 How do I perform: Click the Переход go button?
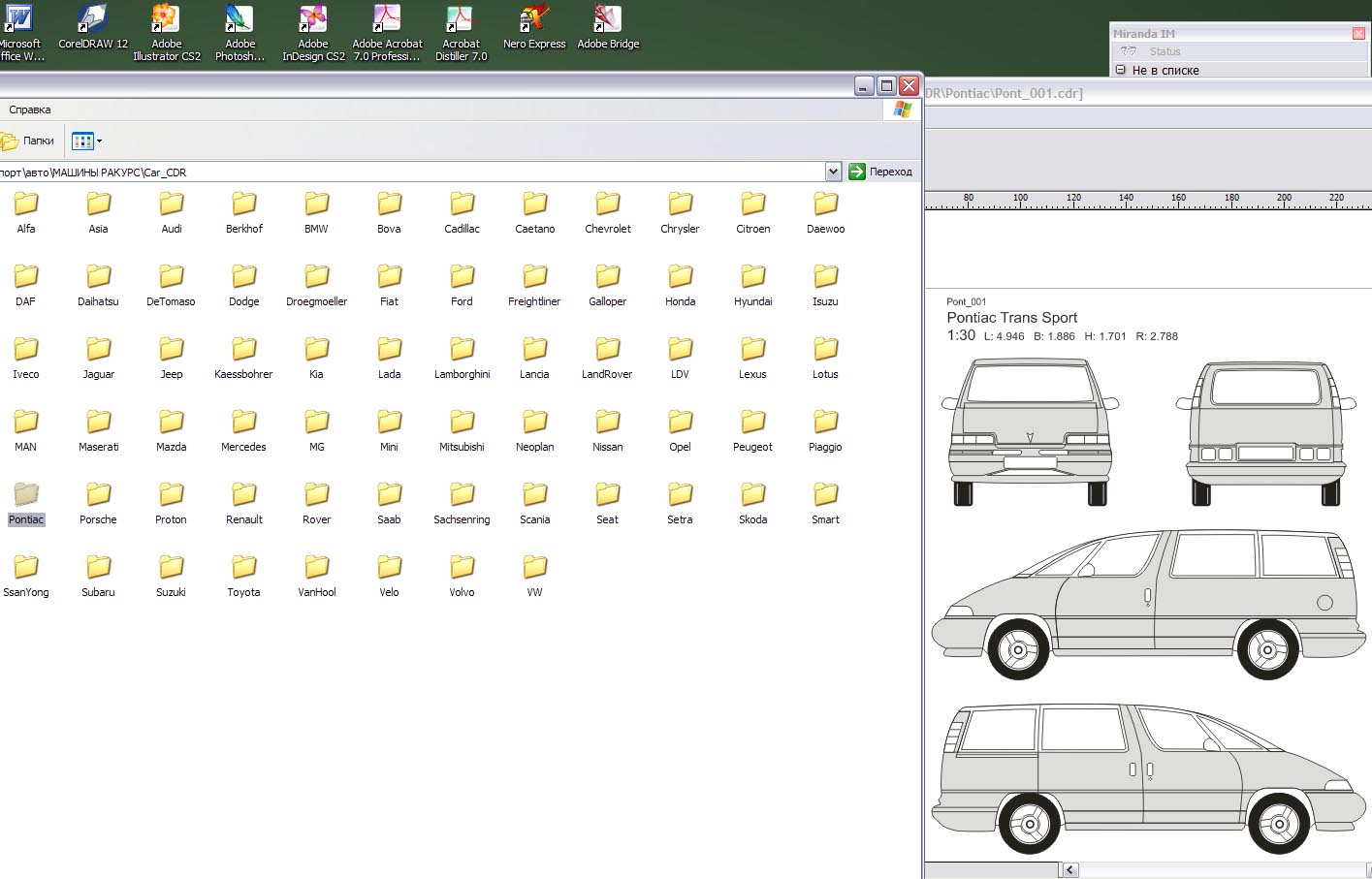880,172
